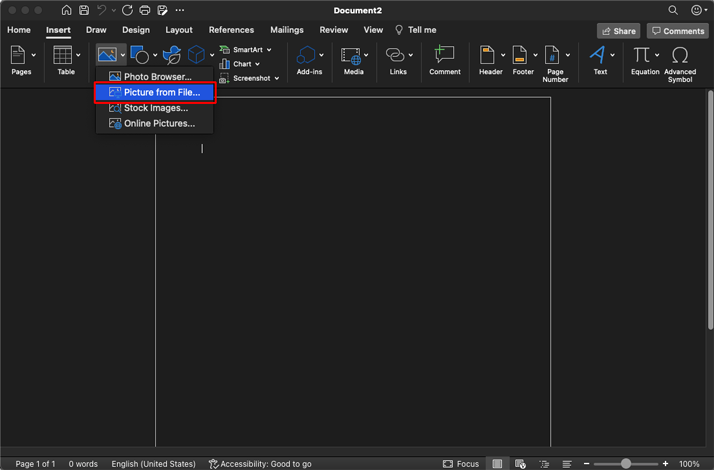Click the 0 words count

tap(83, 464)
